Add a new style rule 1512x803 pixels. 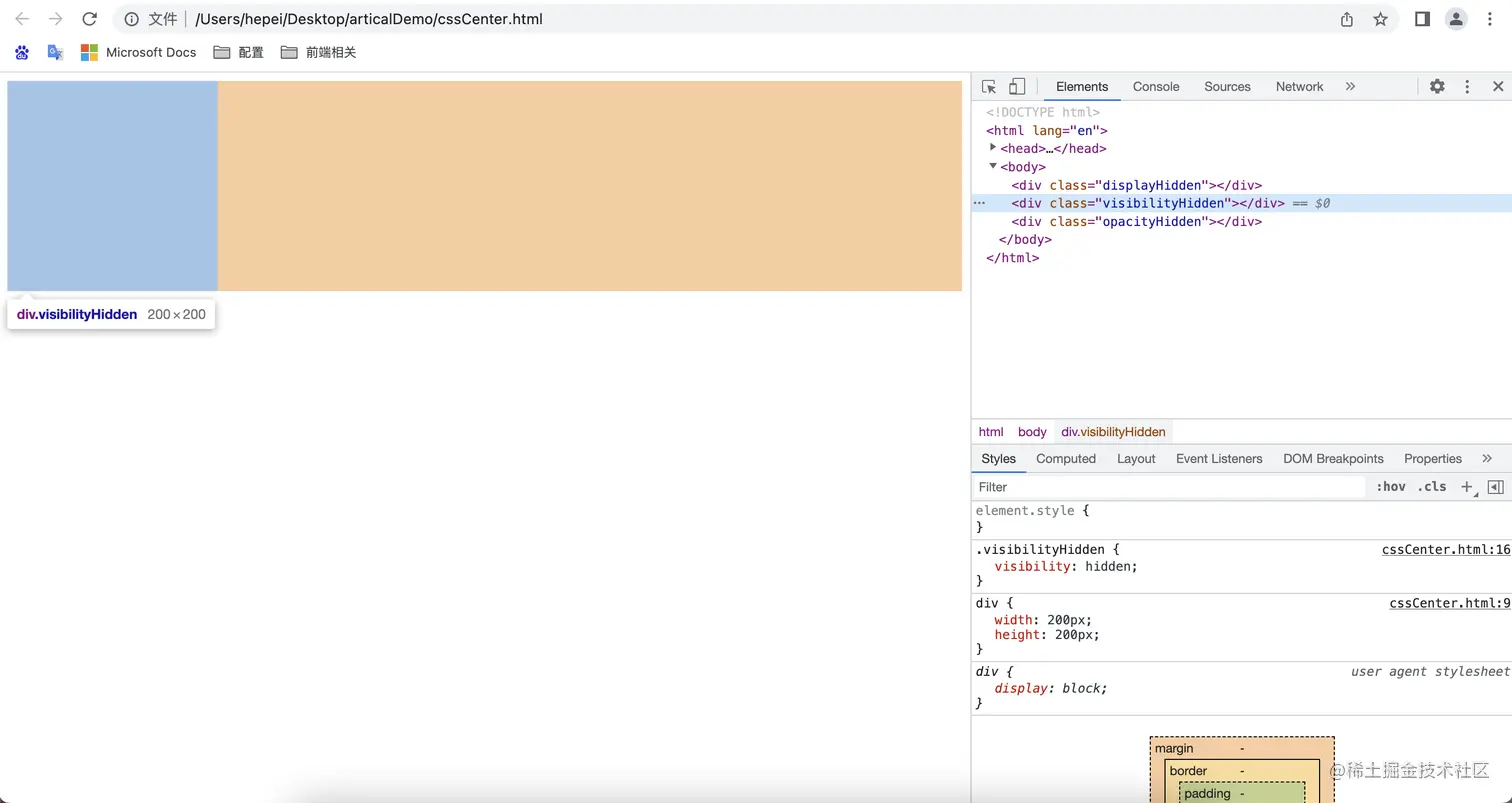click(x=1467, y=487)
